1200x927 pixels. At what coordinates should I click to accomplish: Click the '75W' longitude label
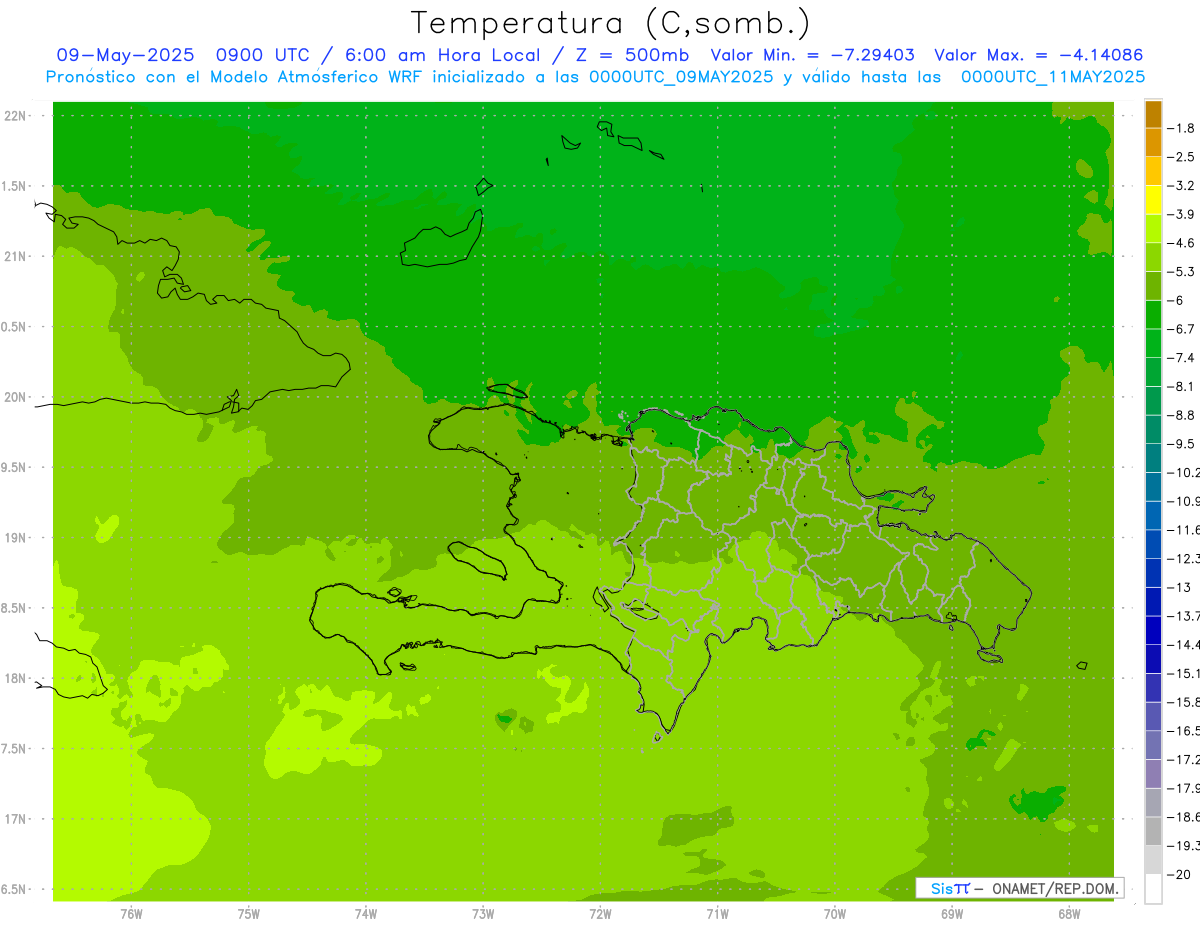point(249,914)
